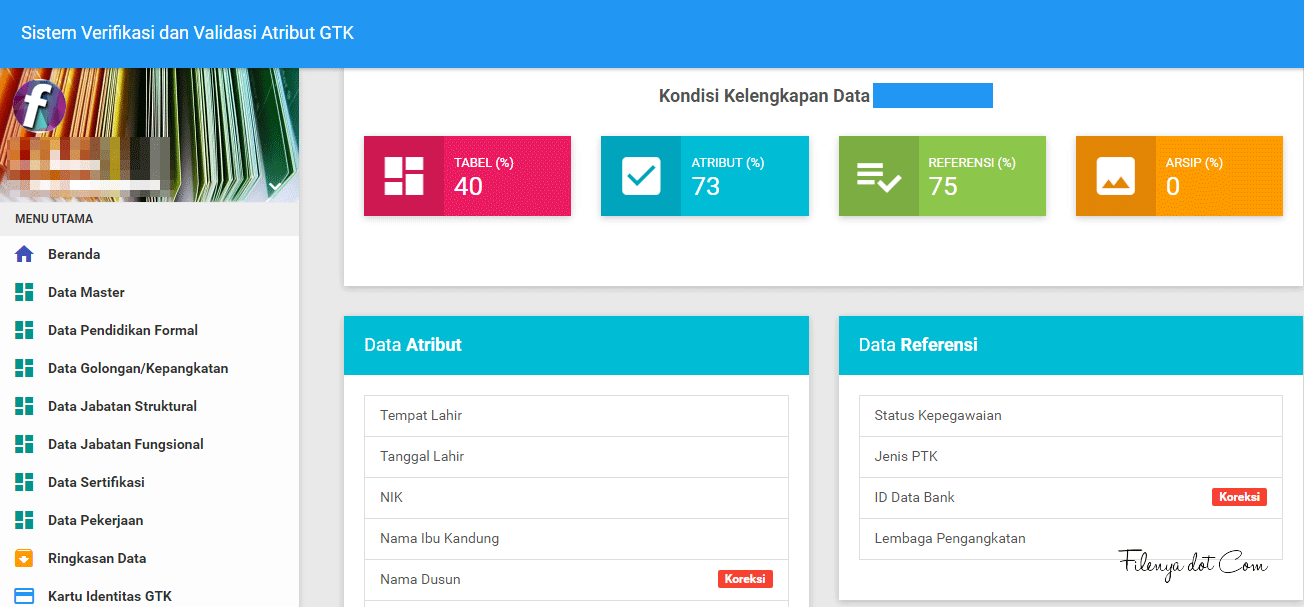This screenshot has height=607, width=1304.
Task: Open Data Pendidikan Formal menu
Action: (x=122, y=330)
